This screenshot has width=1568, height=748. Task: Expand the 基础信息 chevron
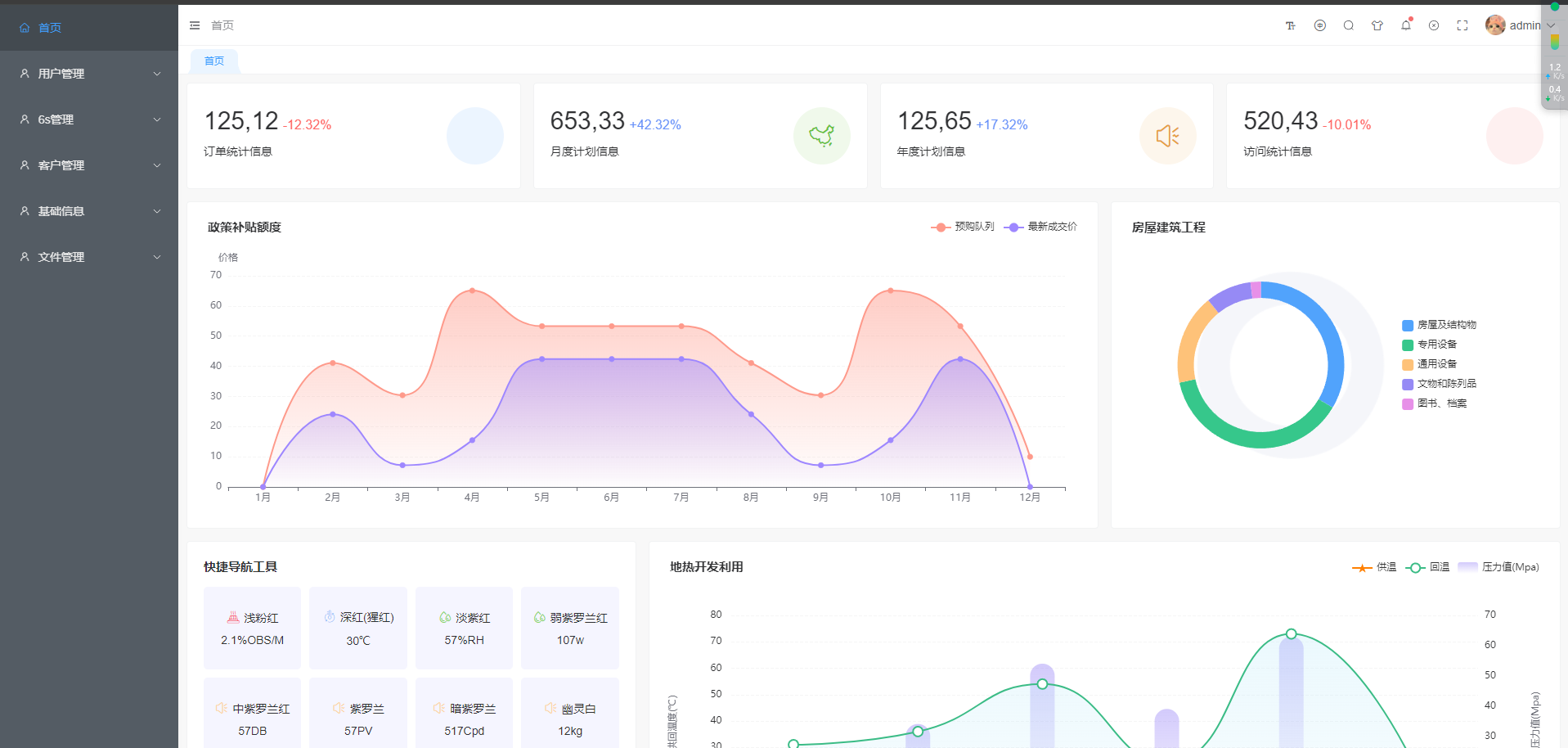(x=157, y=211)
